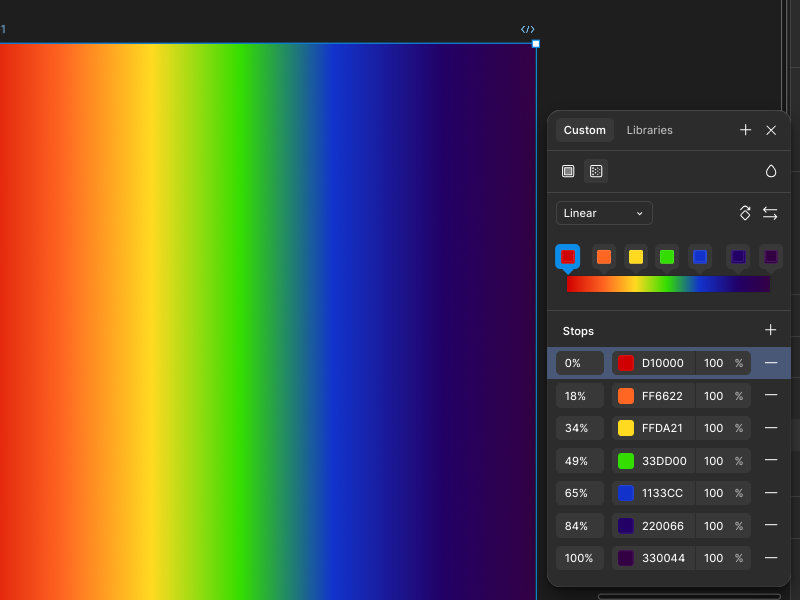Click the opacity field of the FF6622 stop
Viewport: 800px width, 600px height.
[723, 396]
